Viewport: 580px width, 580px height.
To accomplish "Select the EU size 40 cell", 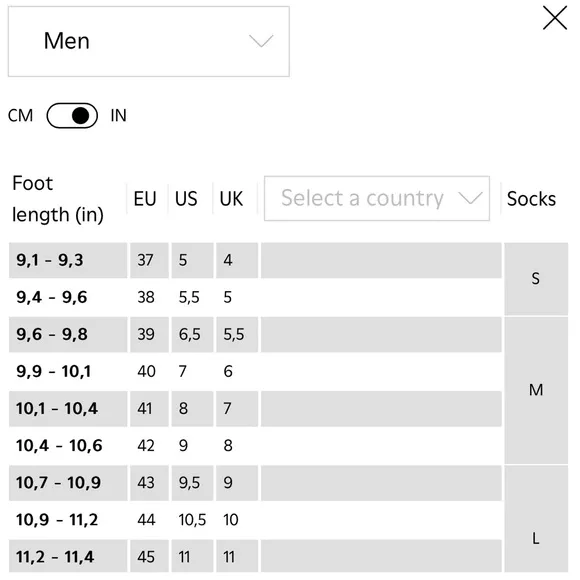I will 146,371.
